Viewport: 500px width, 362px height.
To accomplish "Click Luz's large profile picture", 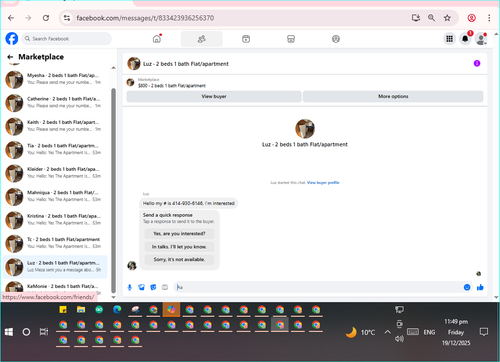I will coord(305,129).
